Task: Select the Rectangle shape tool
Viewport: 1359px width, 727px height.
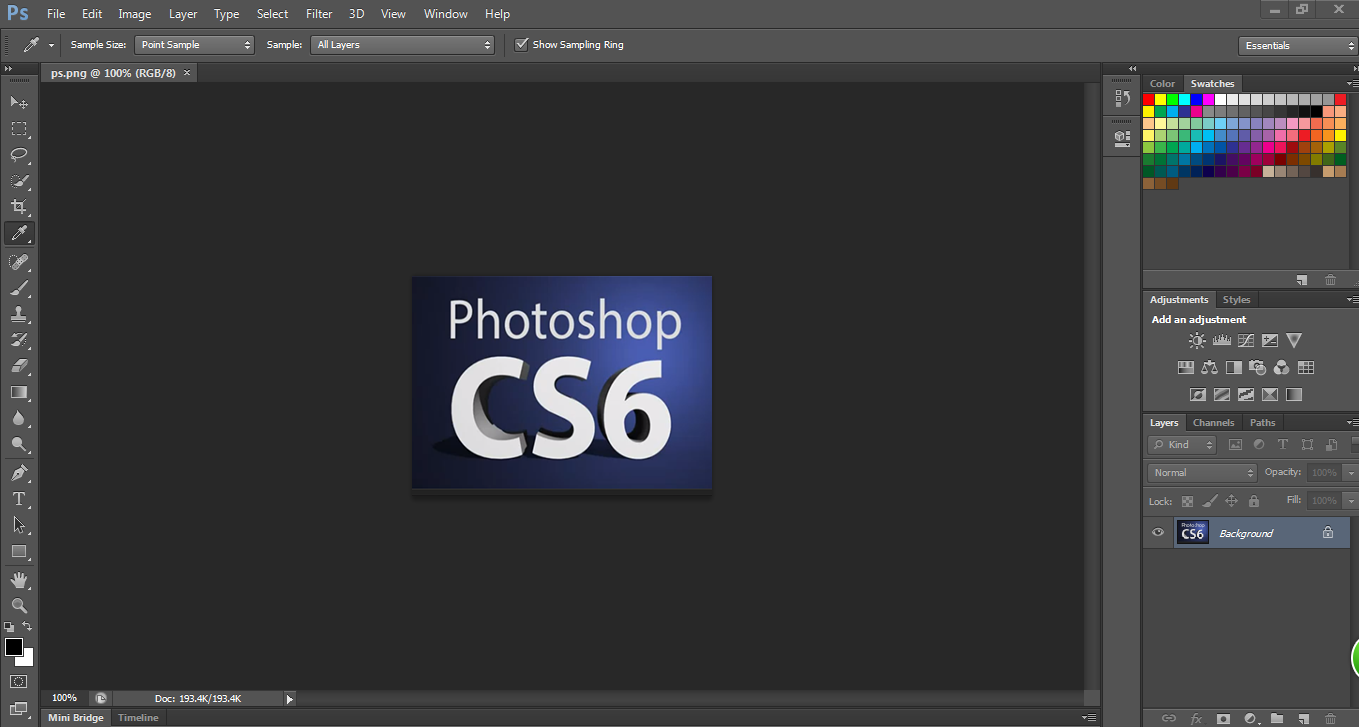Action: pos(19,551)
